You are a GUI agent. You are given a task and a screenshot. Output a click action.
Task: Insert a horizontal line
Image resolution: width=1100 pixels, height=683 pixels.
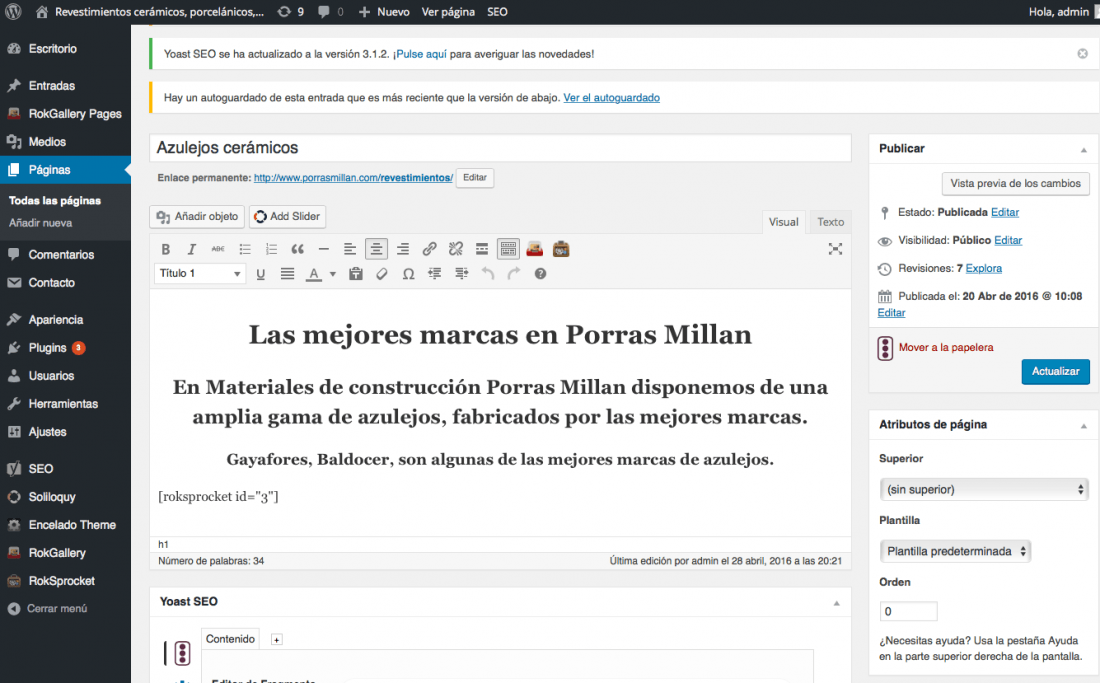tap(323, 249)
